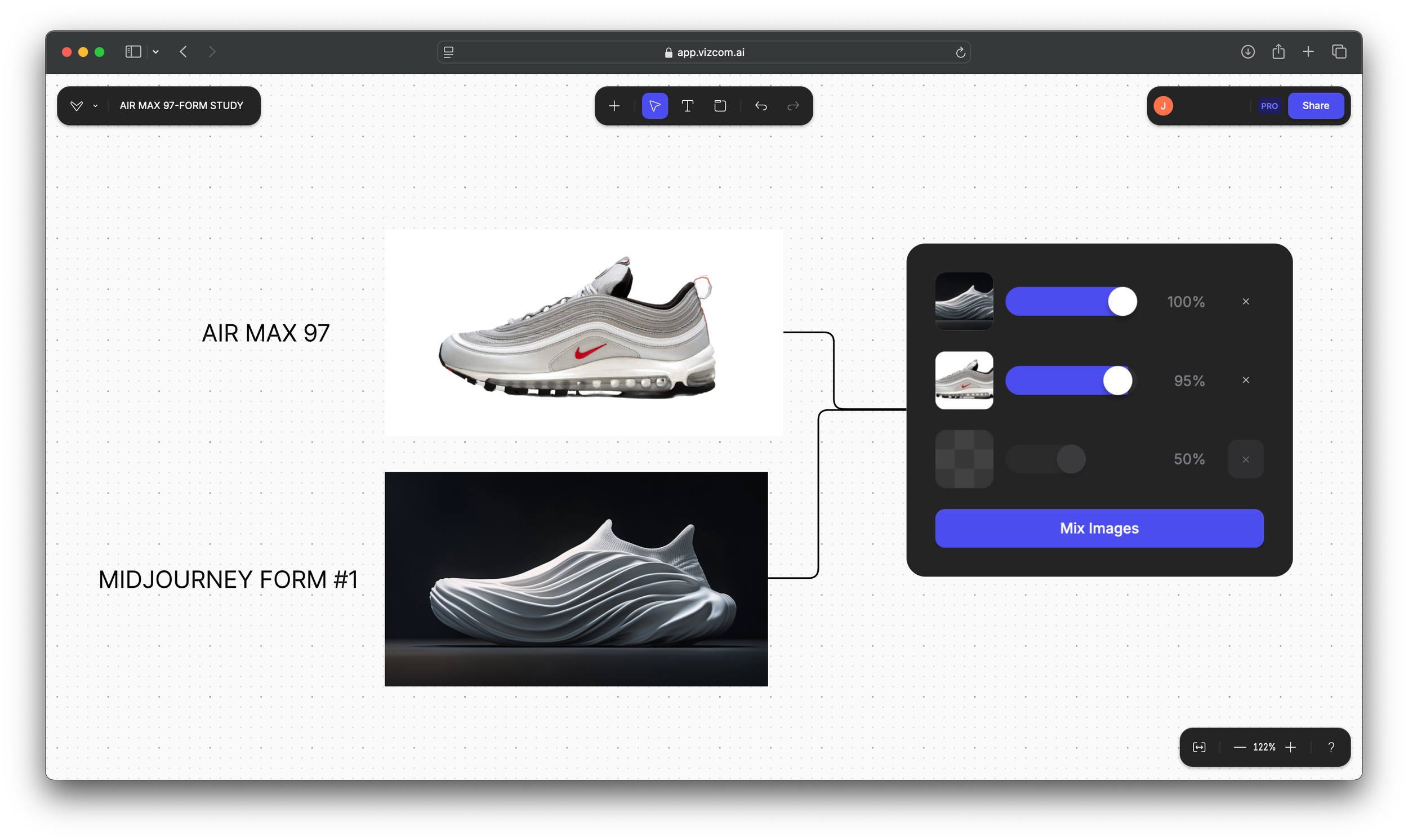Click the MIDJOURNEY FORM #1 text label

point(228,580)
